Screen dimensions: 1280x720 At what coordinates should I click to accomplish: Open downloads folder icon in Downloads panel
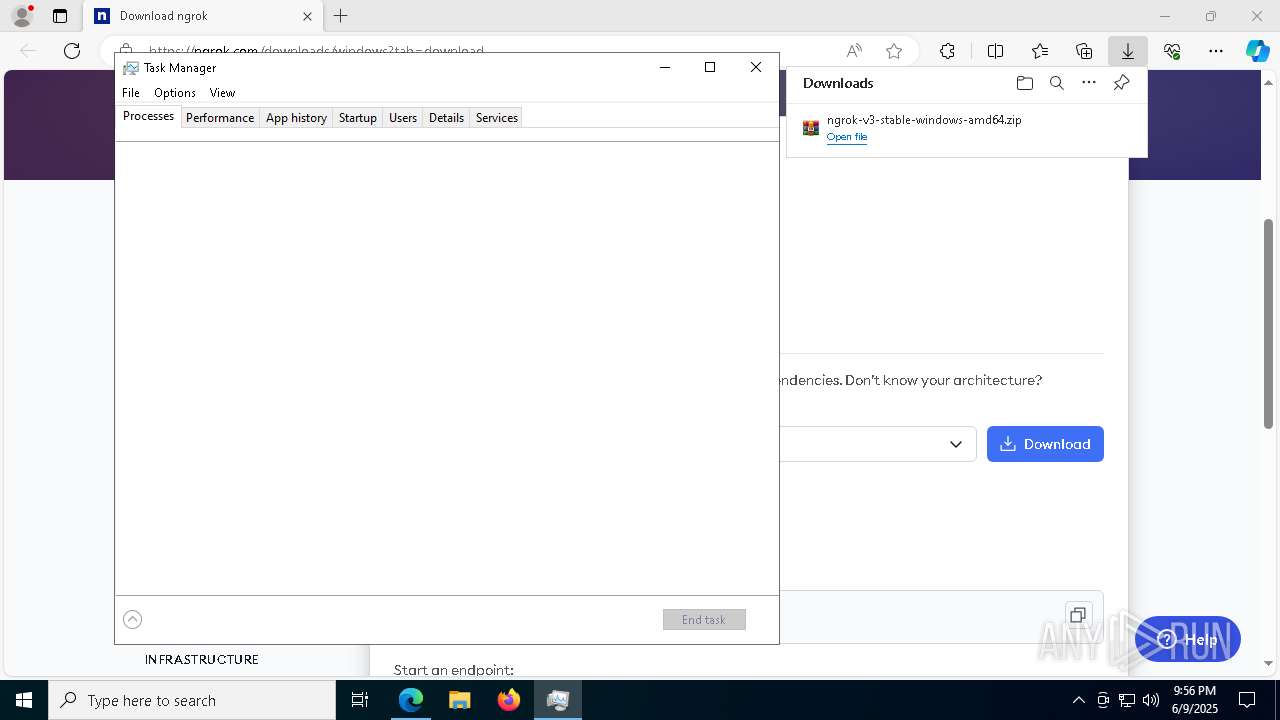[x=1024, y=83]
